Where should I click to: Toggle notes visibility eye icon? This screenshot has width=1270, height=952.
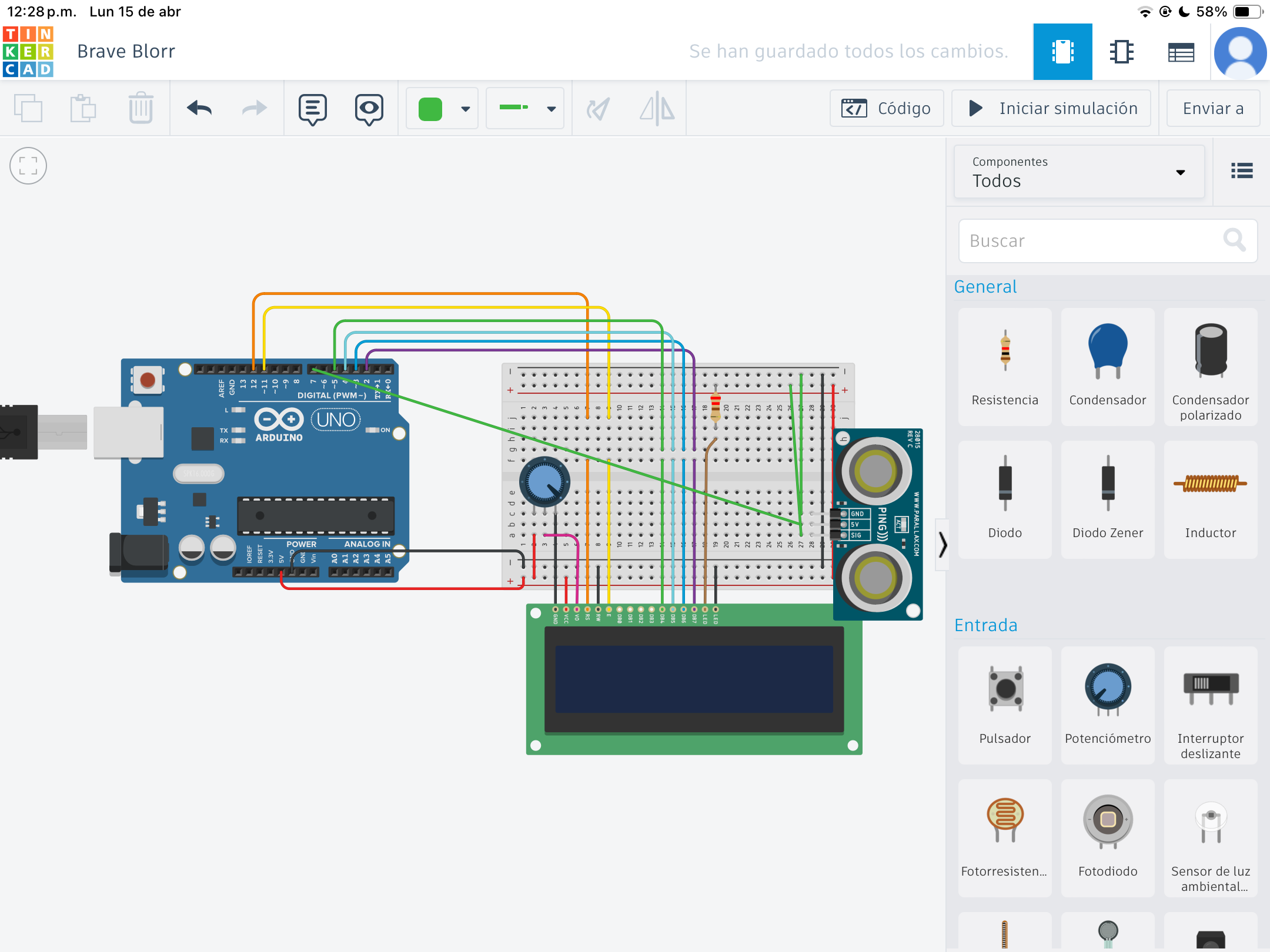click(369, 109)
